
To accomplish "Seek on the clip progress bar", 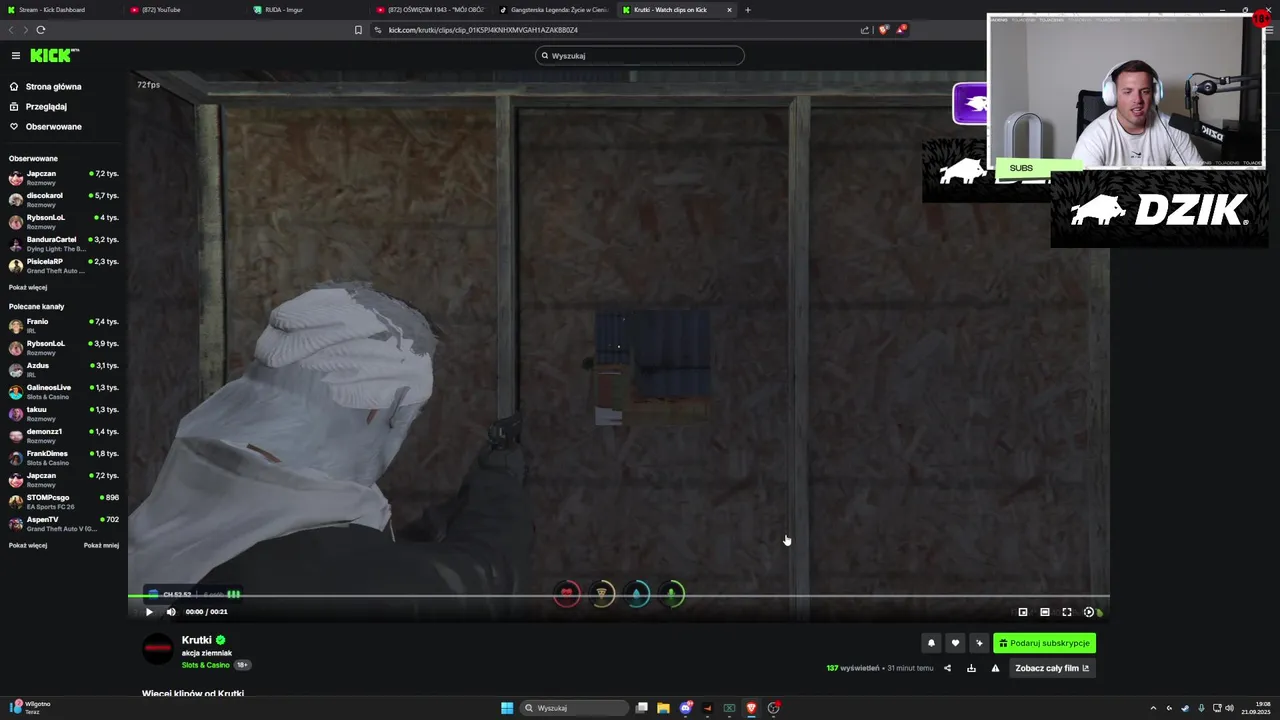I will coord(618,597).
